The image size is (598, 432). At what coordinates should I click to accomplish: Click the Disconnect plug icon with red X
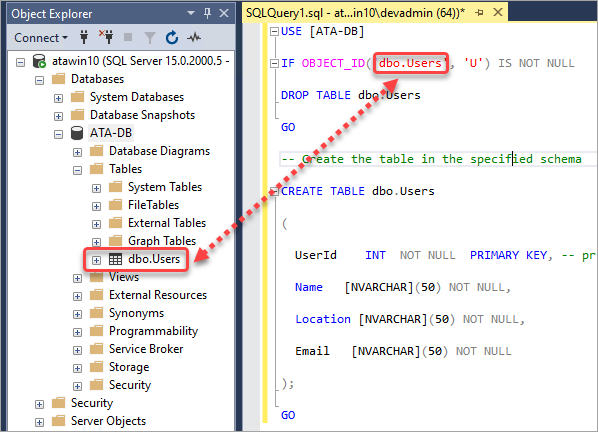(x=106, y=37)
